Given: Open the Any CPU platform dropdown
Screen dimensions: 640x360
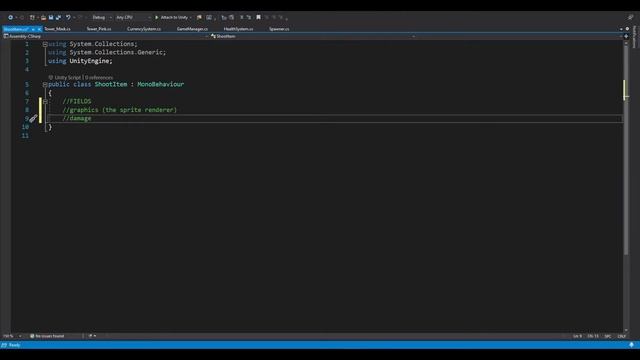Looking at the screenshot, I should (133, 18).
